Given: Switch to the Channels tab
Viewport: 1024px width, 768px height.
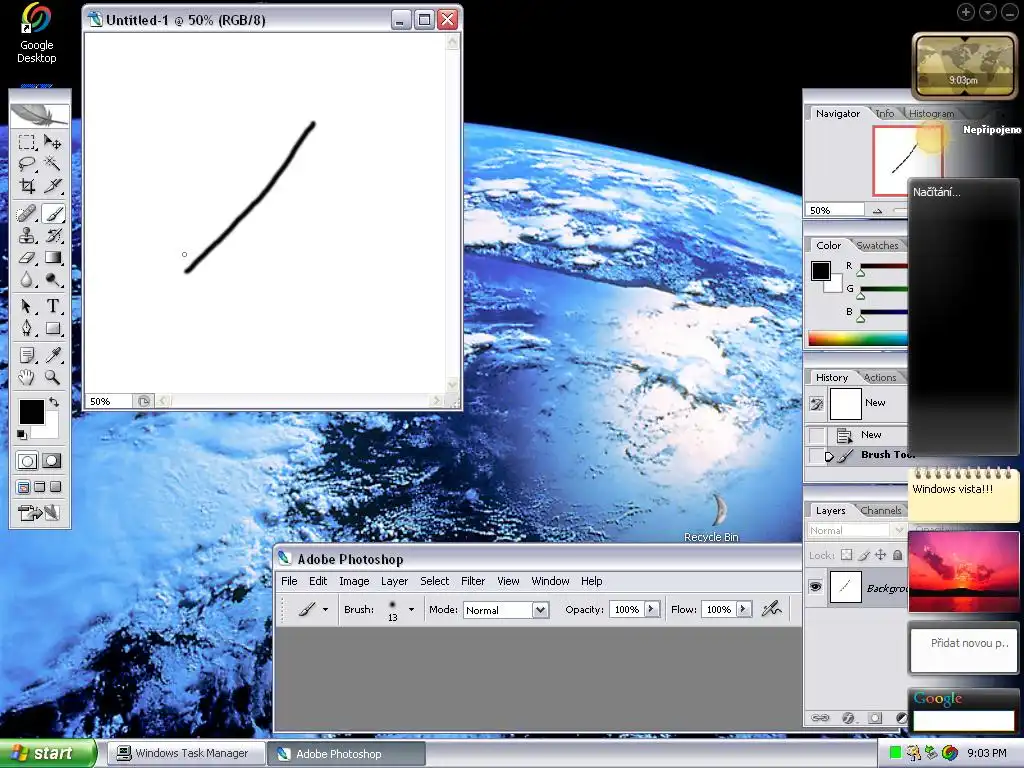Looking at the screenshot, I should [880, 511].
